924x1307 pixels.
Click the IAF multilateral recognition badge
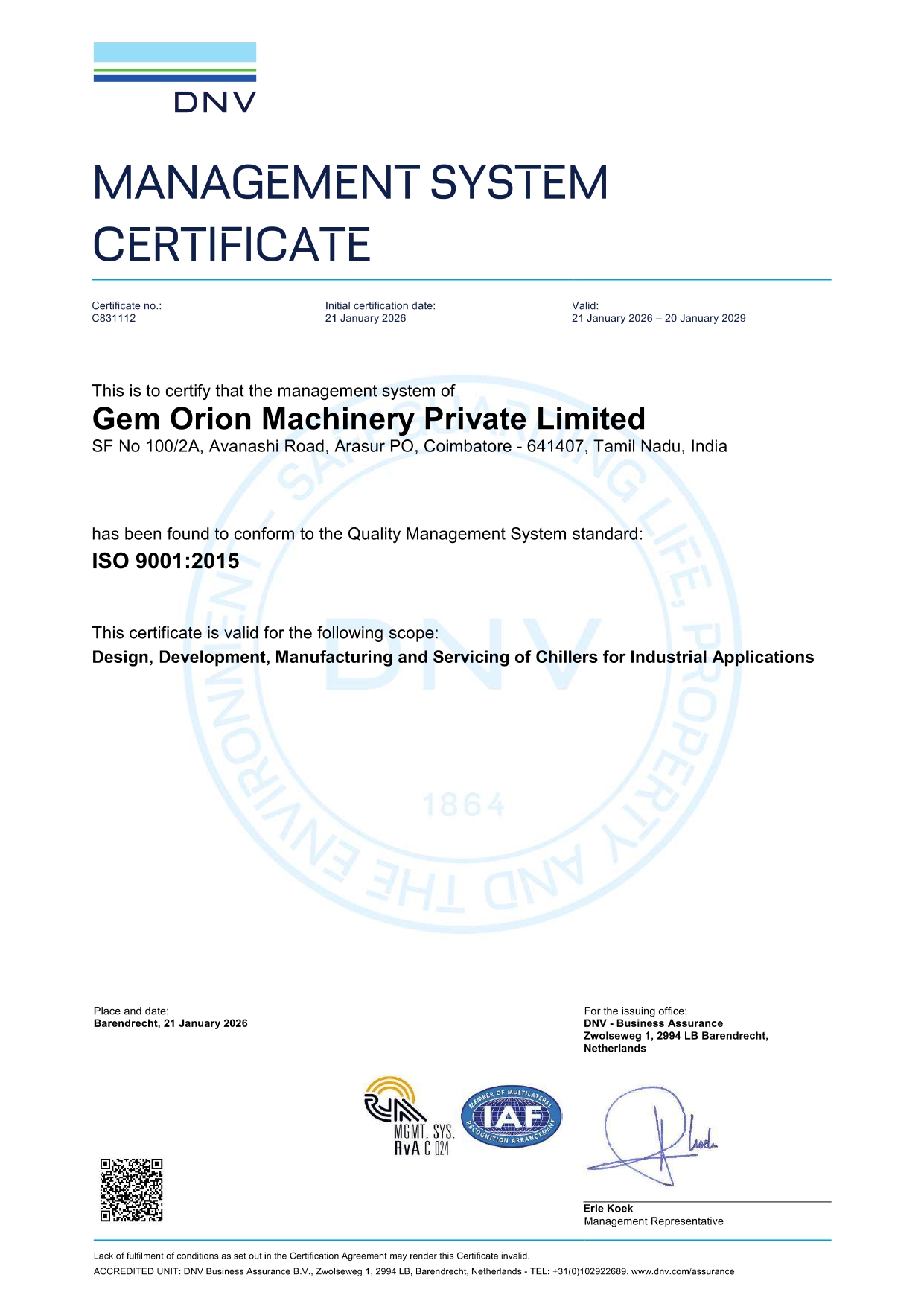512,1116
